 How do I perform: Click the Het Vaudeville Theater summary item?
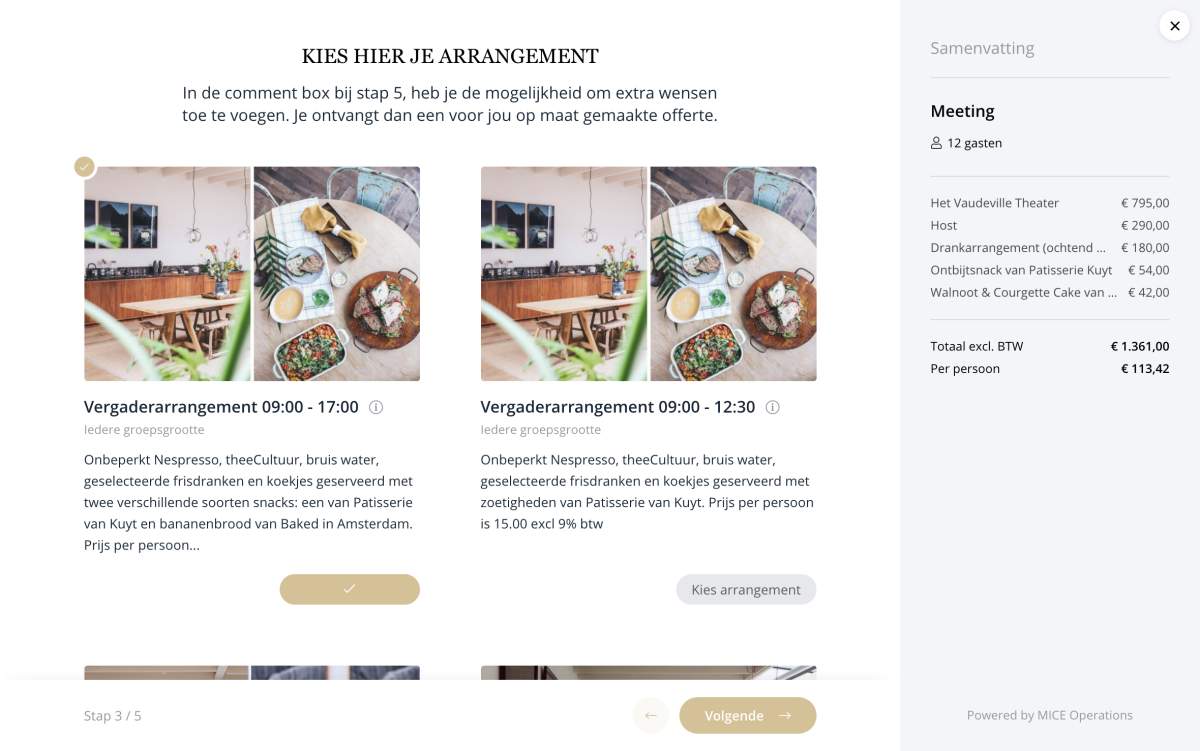[x=1050, y=203]
